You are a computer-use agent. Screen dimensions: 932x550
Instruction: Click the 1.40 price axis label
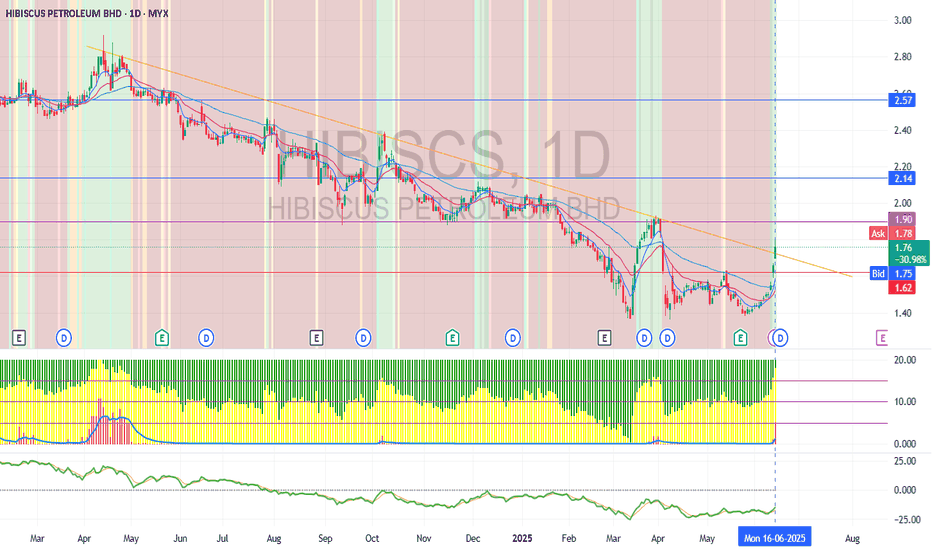tap(902, 313)
